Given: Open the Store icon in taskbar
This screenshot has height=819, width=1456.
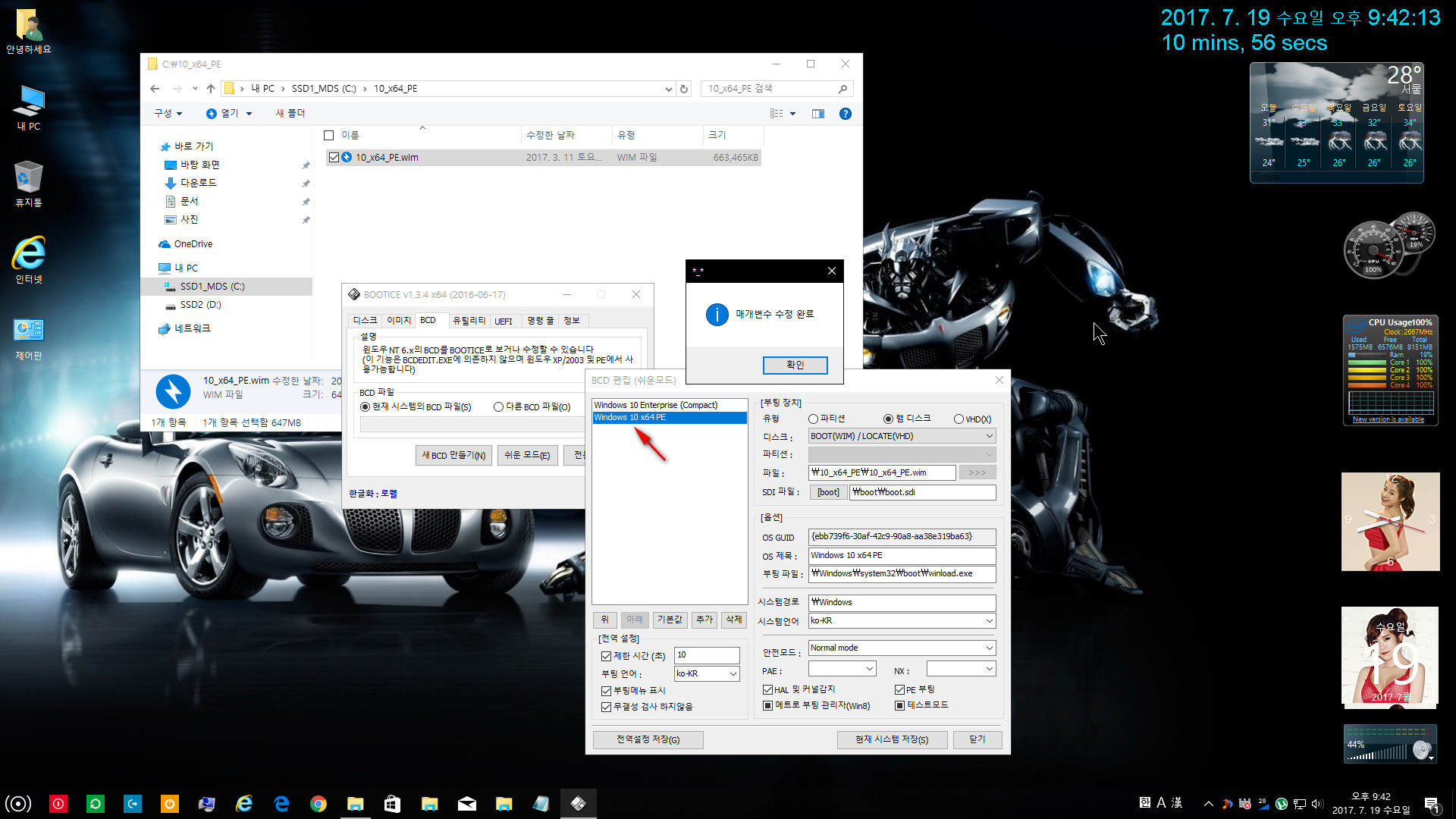Looking at the screenshot, I should tap(393, 804).
